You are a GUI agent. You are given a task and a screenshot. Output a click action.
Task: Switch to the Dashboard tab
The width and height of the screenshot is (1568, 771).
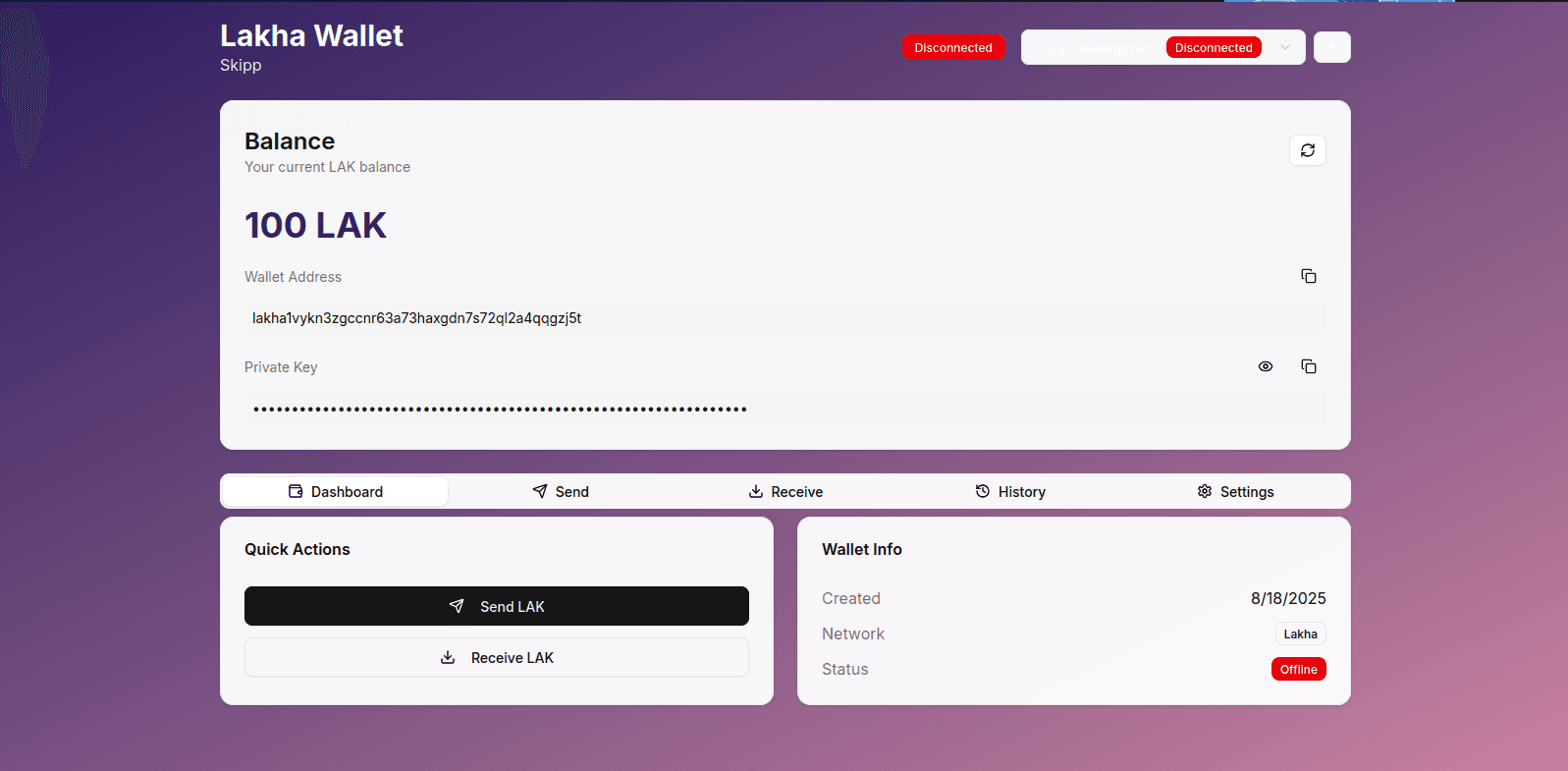tap(335, 491)
